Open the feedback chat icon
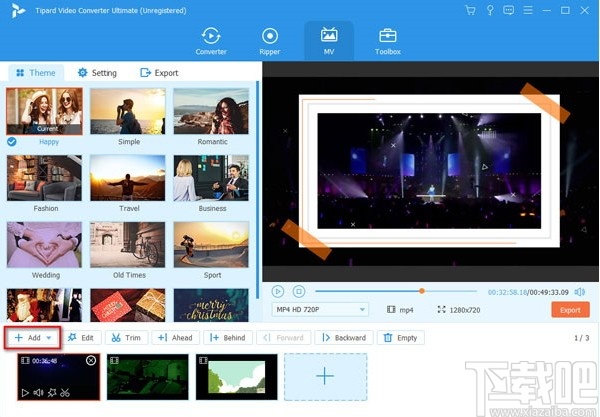The height and width of the screenshot is (417, 600). point(509,10)
